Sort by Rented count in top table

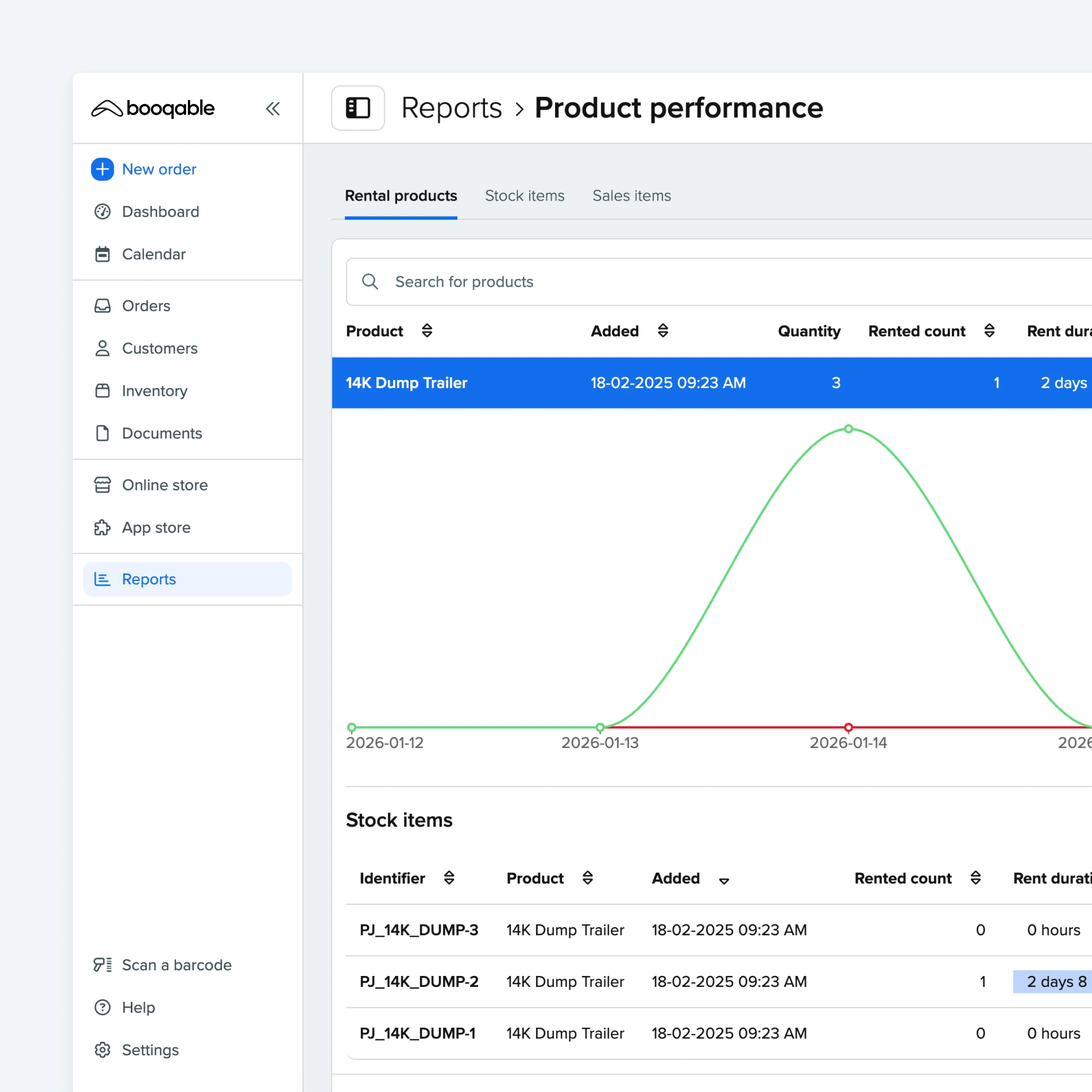[x=989, y=331]
